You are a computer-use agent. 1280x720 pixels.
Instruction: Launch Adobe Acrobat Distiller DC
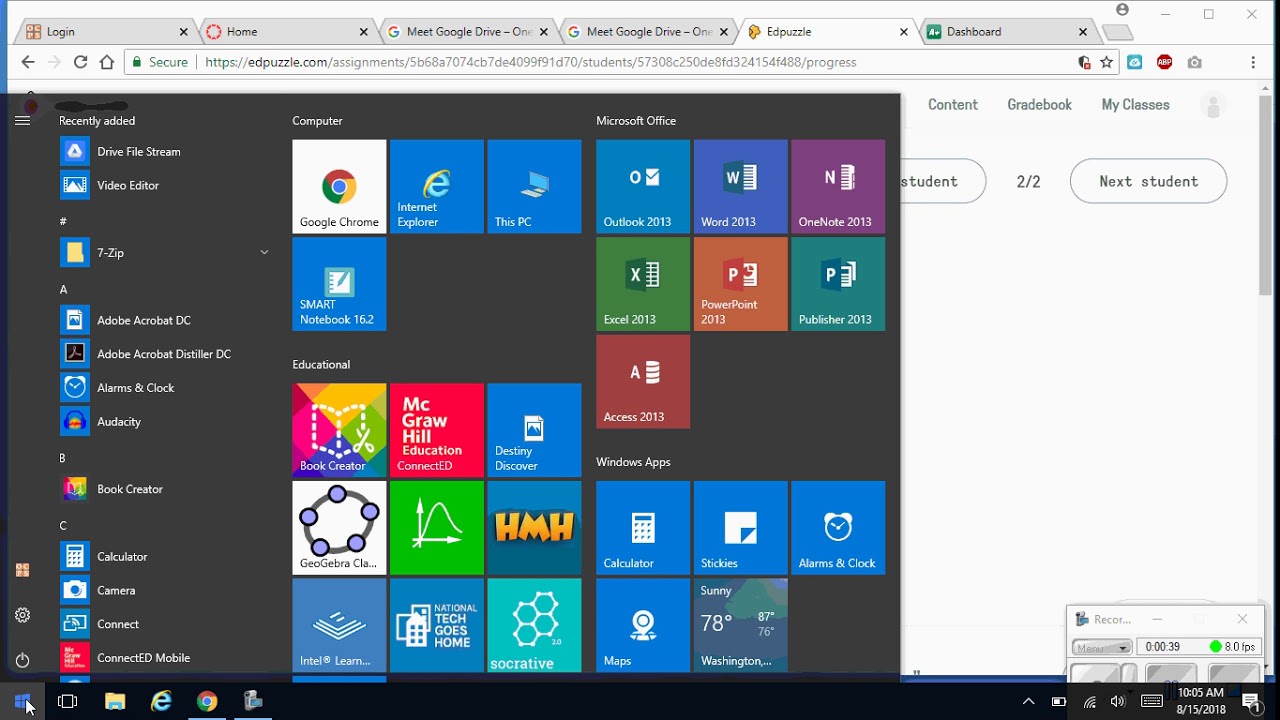click(x=165, y=354)
